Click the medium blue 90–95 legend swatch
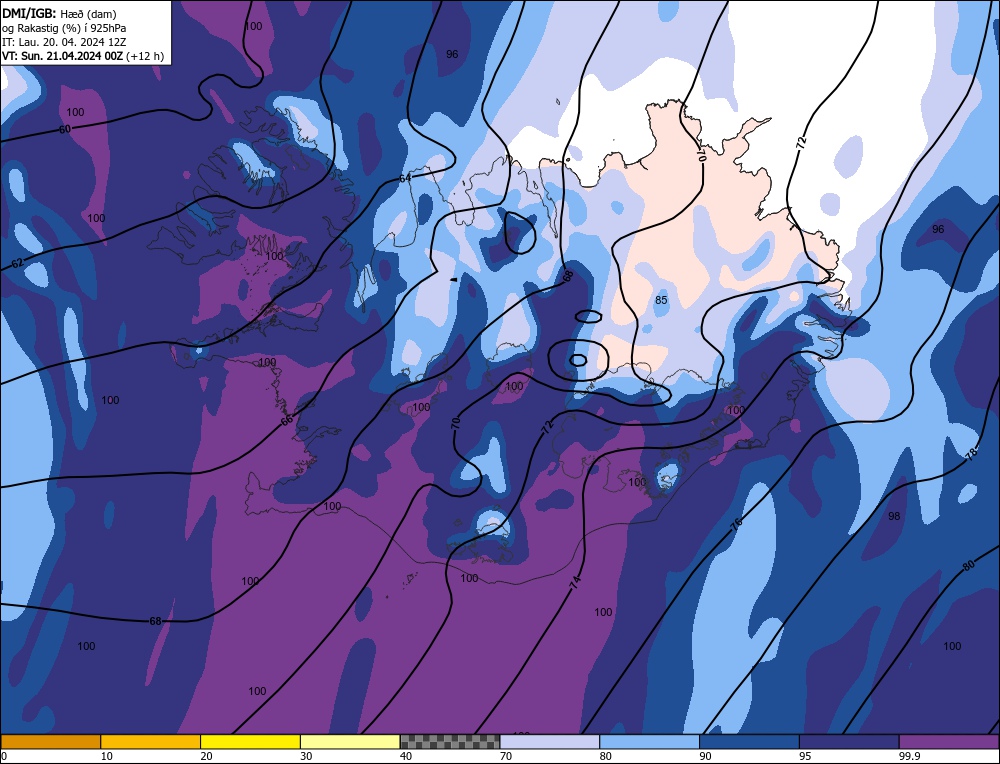This screenshot has height=764, width=1000. click(x=749, y=742)
